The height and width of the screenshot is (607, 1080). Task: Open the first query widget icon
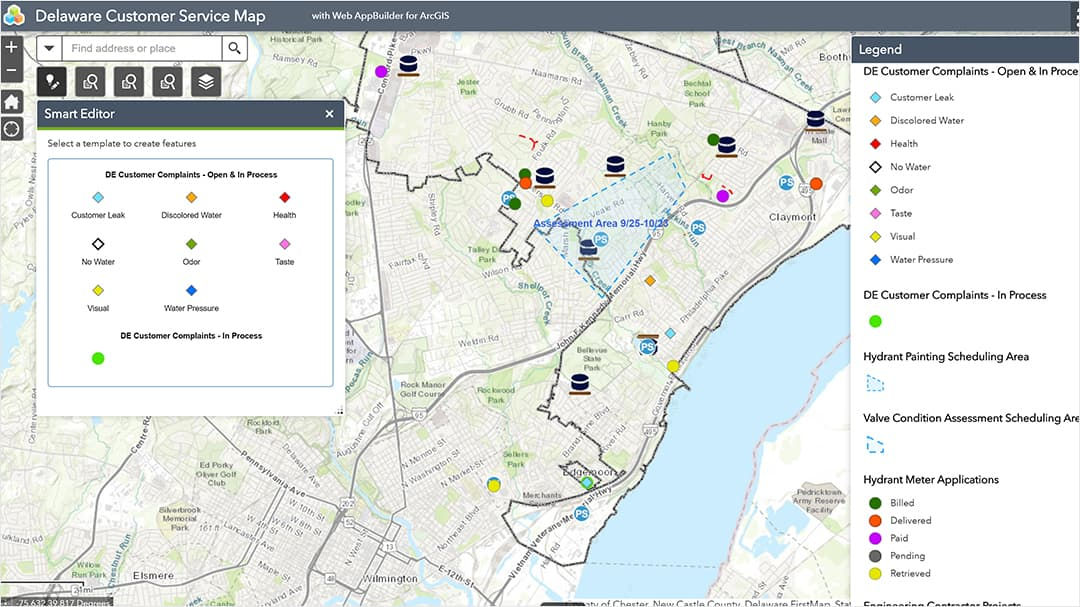pyautogui.click(x=89, y=81)
